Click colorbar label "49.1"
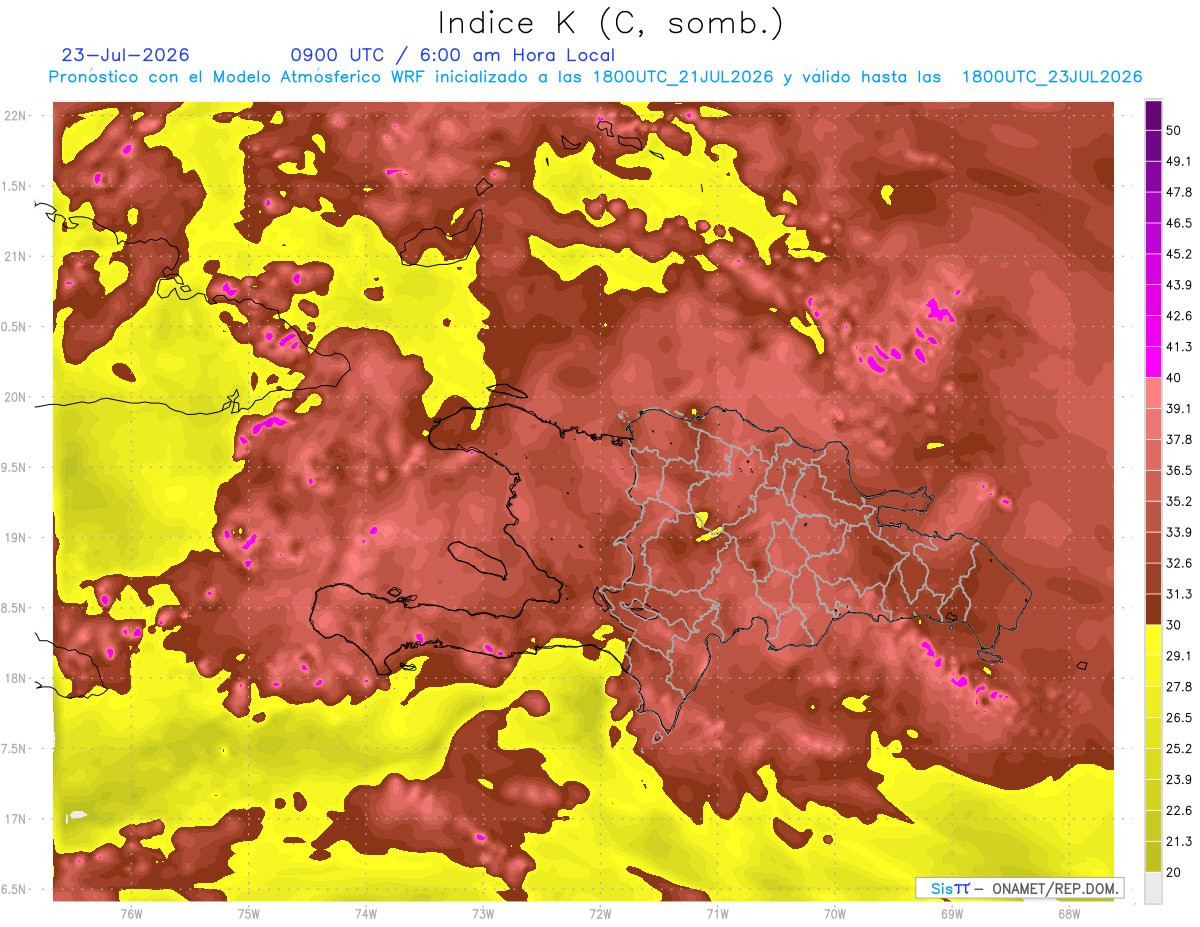Viewport: 1200px width, 927px height. click(1179, 161)
